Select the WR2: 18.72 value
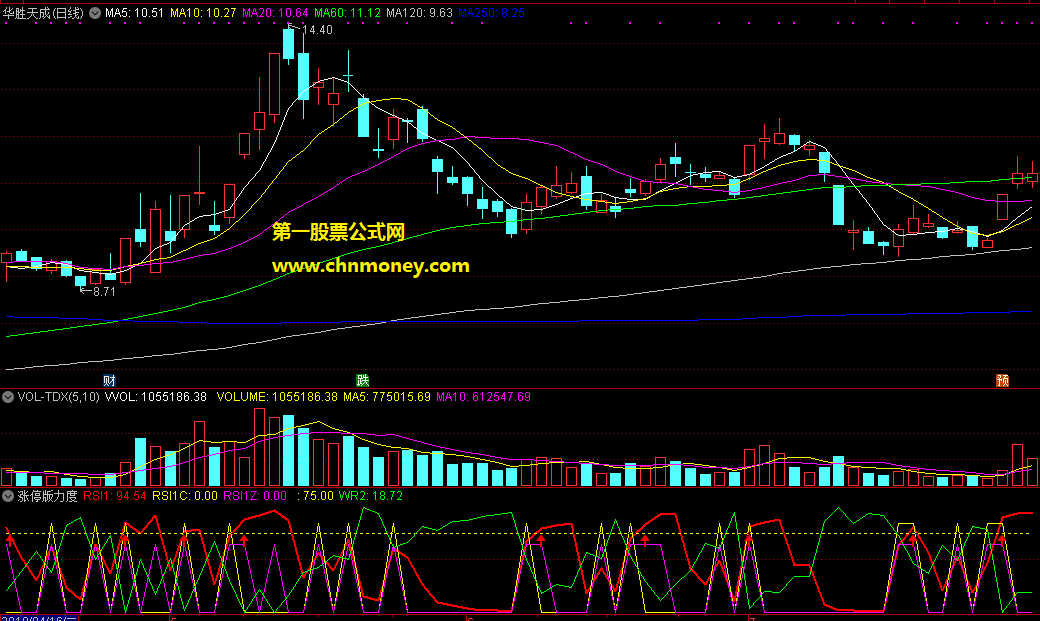1040x621 pixels. point(371,496)
